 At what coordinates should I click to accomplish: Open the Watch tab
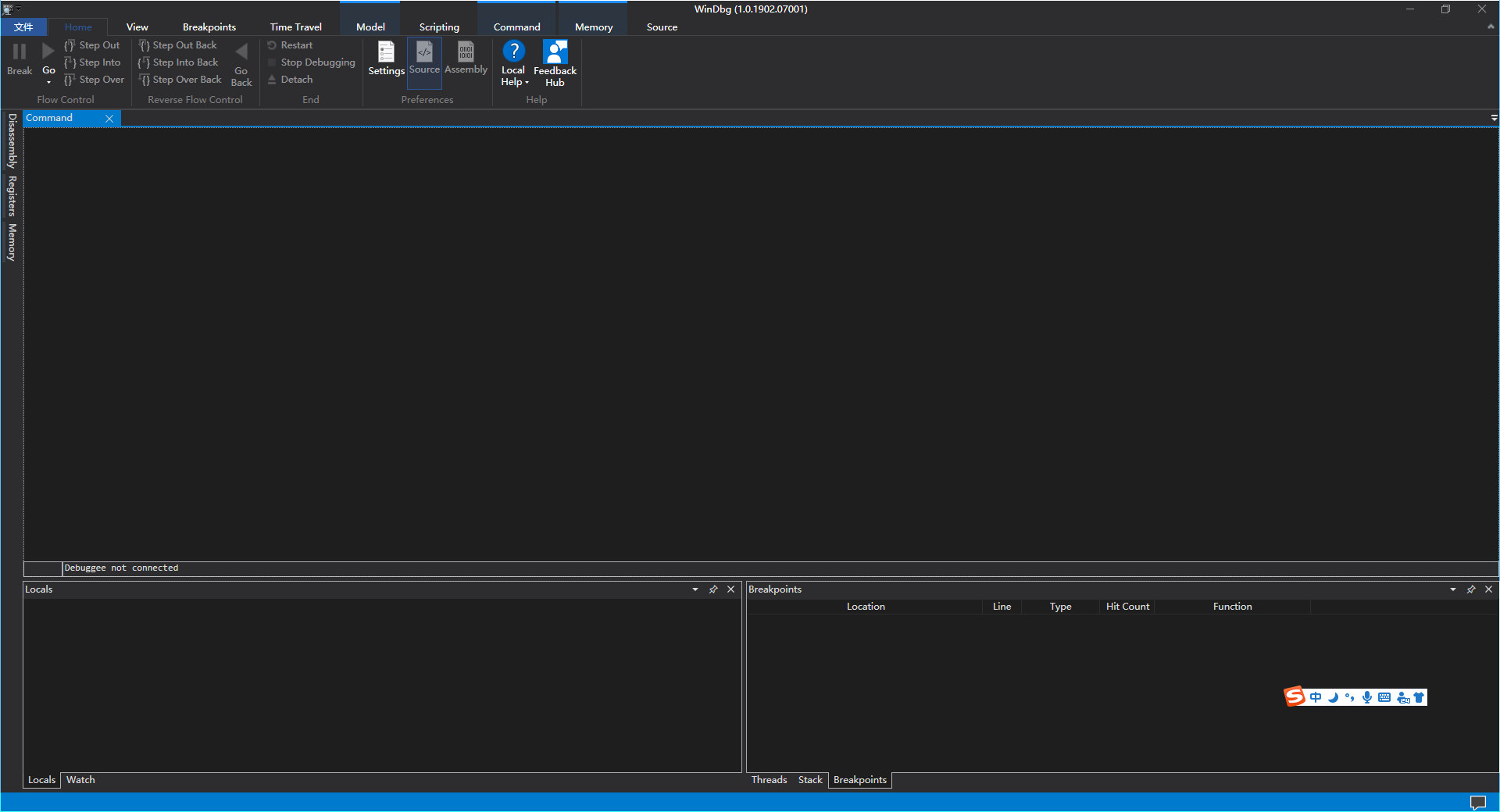coord(80,780)
